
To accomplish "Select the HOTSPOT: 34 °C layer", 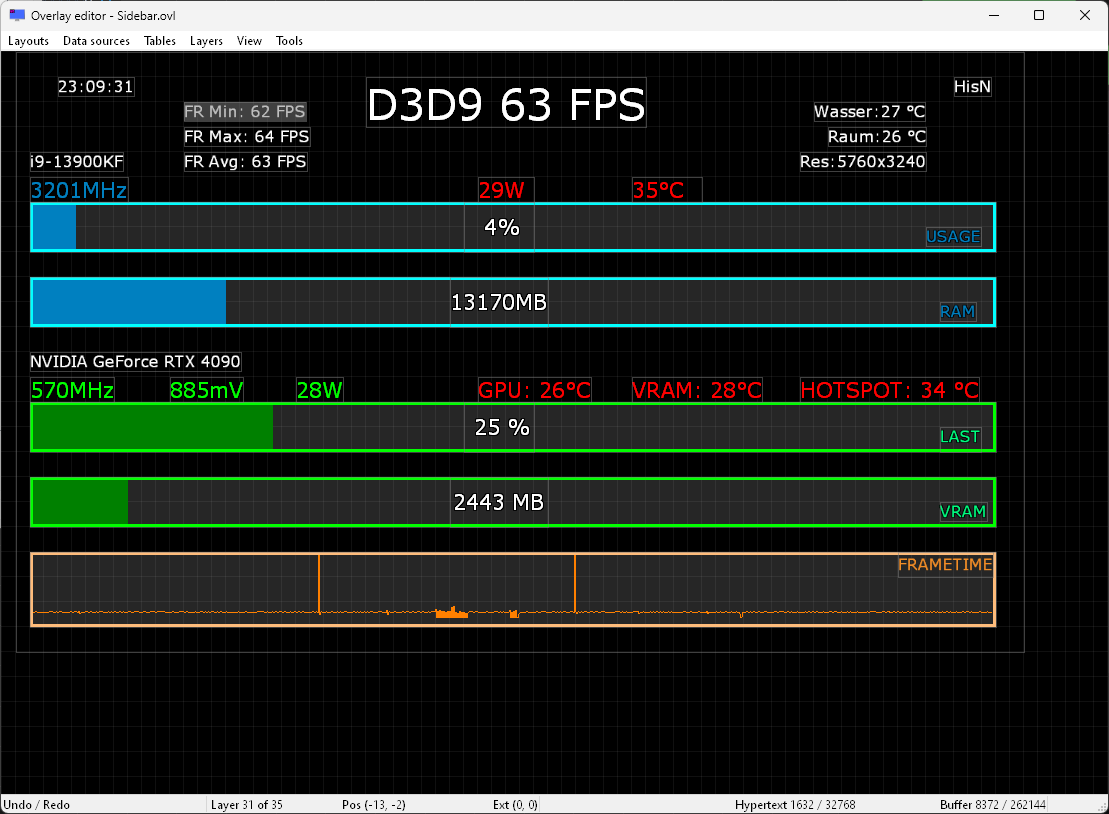I will 890,390.
